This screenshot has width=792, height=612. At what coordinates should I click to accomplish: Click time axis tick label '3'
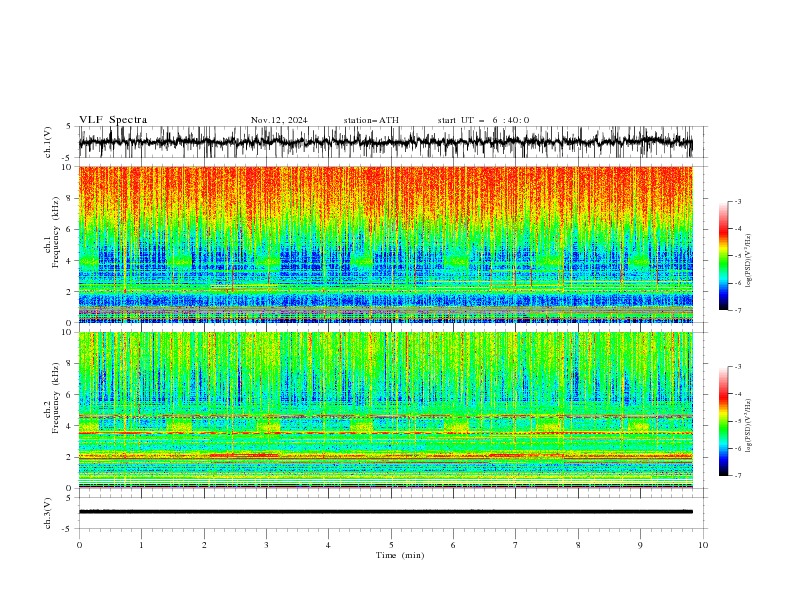tap(266, 545)
